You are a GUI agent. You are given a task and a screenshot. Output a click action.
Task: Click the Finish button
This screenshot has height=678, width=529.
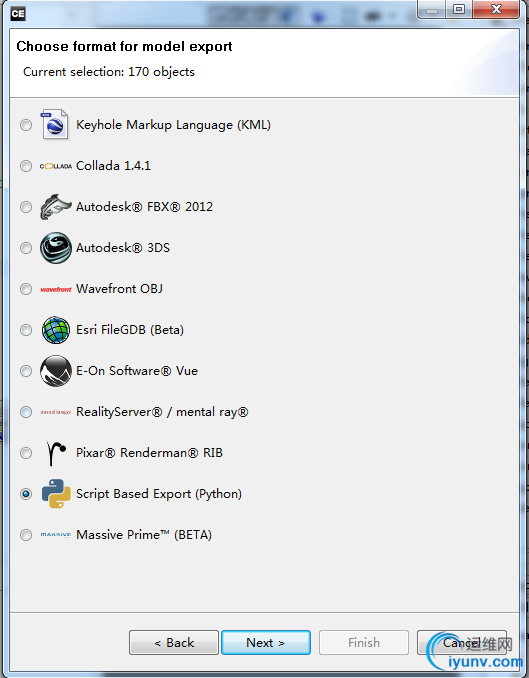364,643
